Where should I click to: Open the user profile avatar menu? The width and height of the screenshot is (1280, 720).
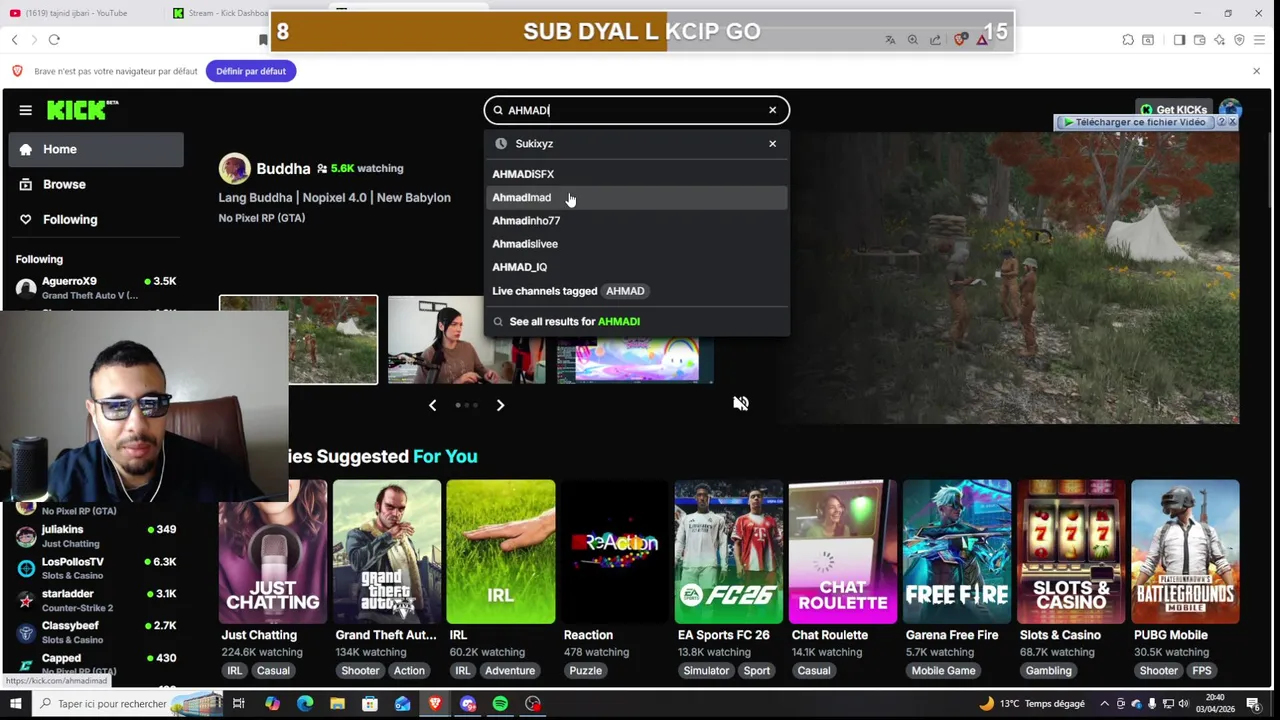[x=1230, y=110]
